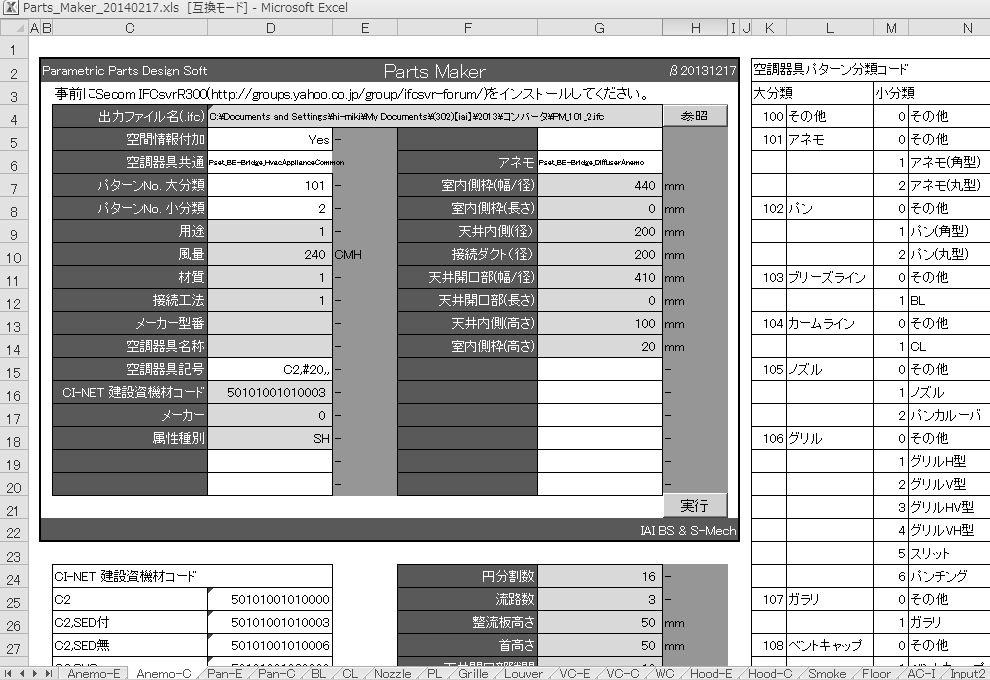
Task: Switch to the Louver sheet tab
Action: click(524, 673)
